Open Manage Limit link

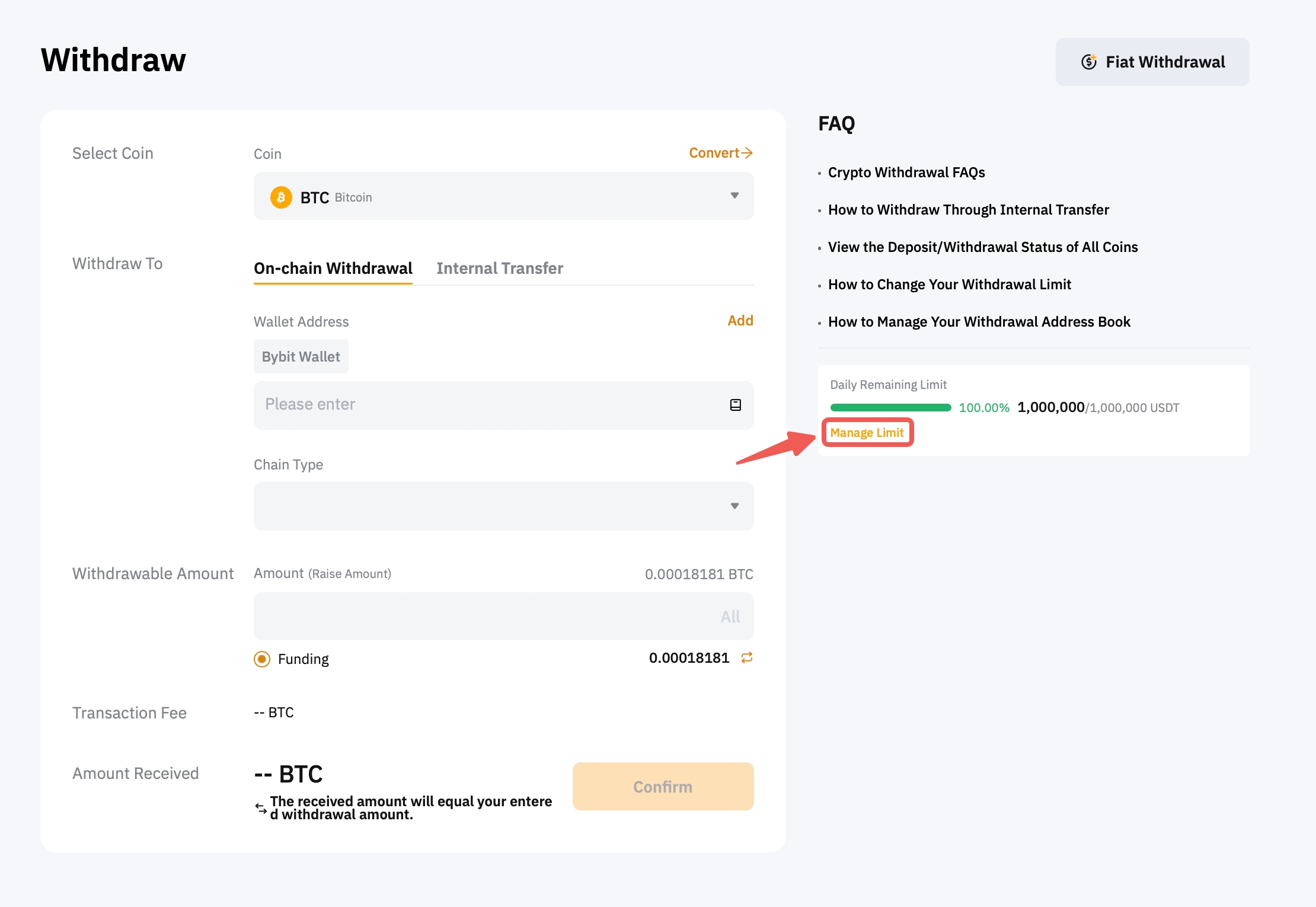pos(867,433)
